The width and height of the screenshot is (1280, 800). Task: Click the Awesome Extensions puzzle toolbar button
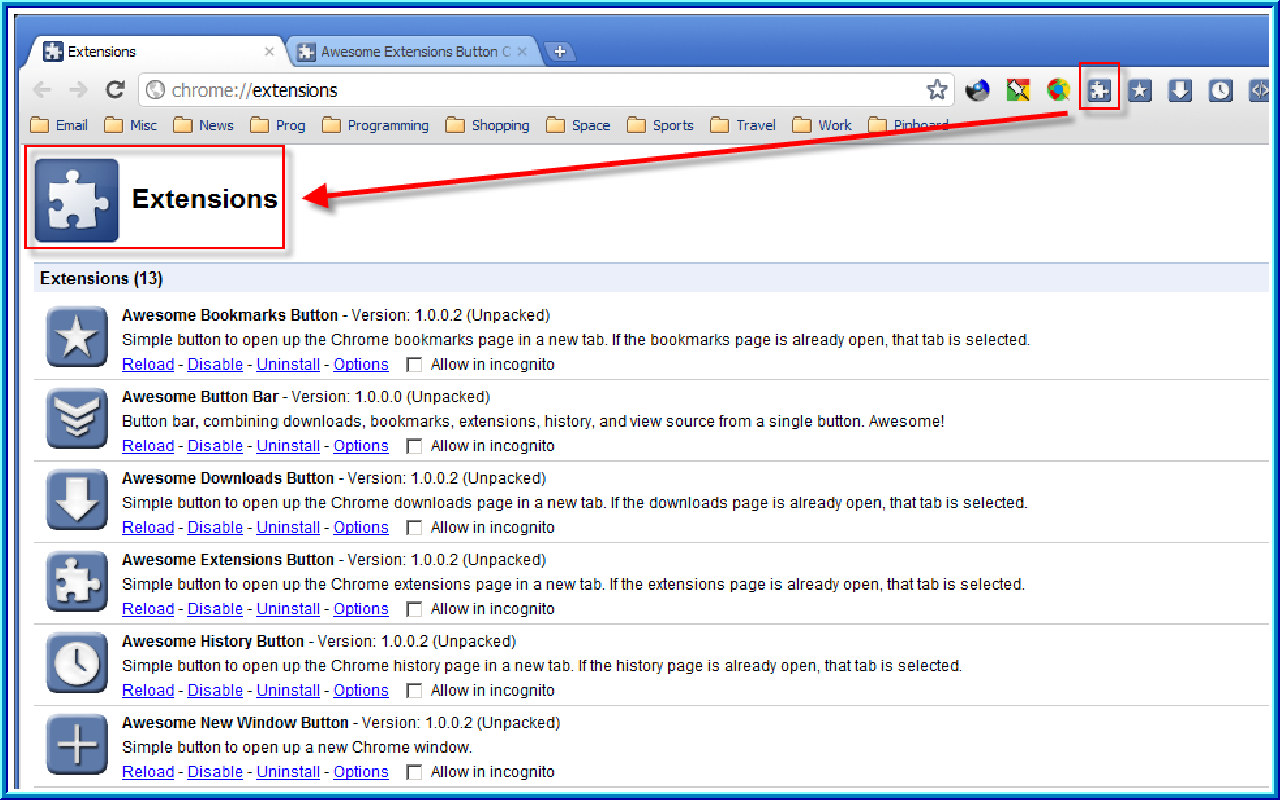[1099, 90]
